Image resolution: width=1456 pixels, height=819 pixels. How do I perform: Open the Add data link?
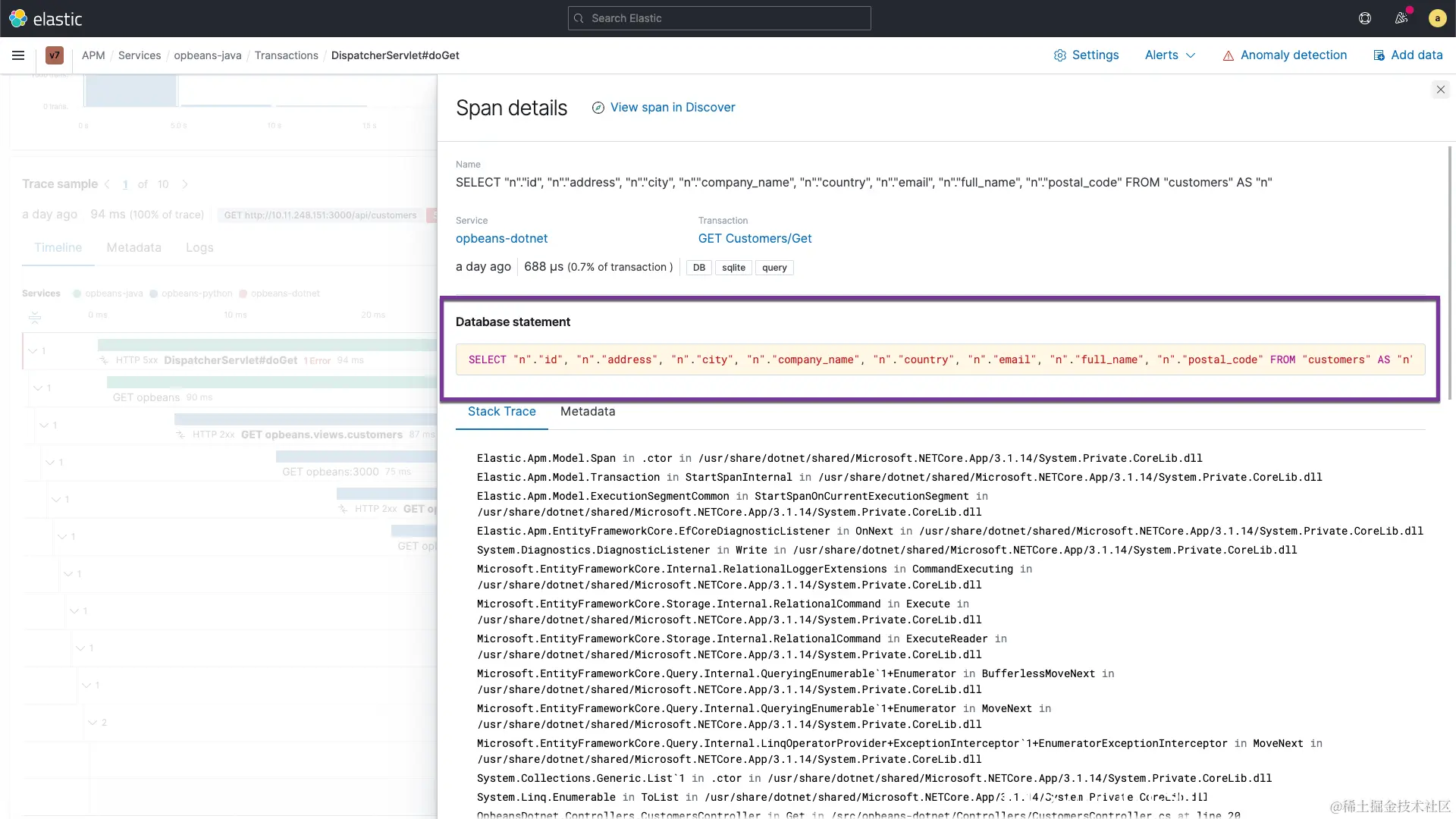pos(1407,55)
